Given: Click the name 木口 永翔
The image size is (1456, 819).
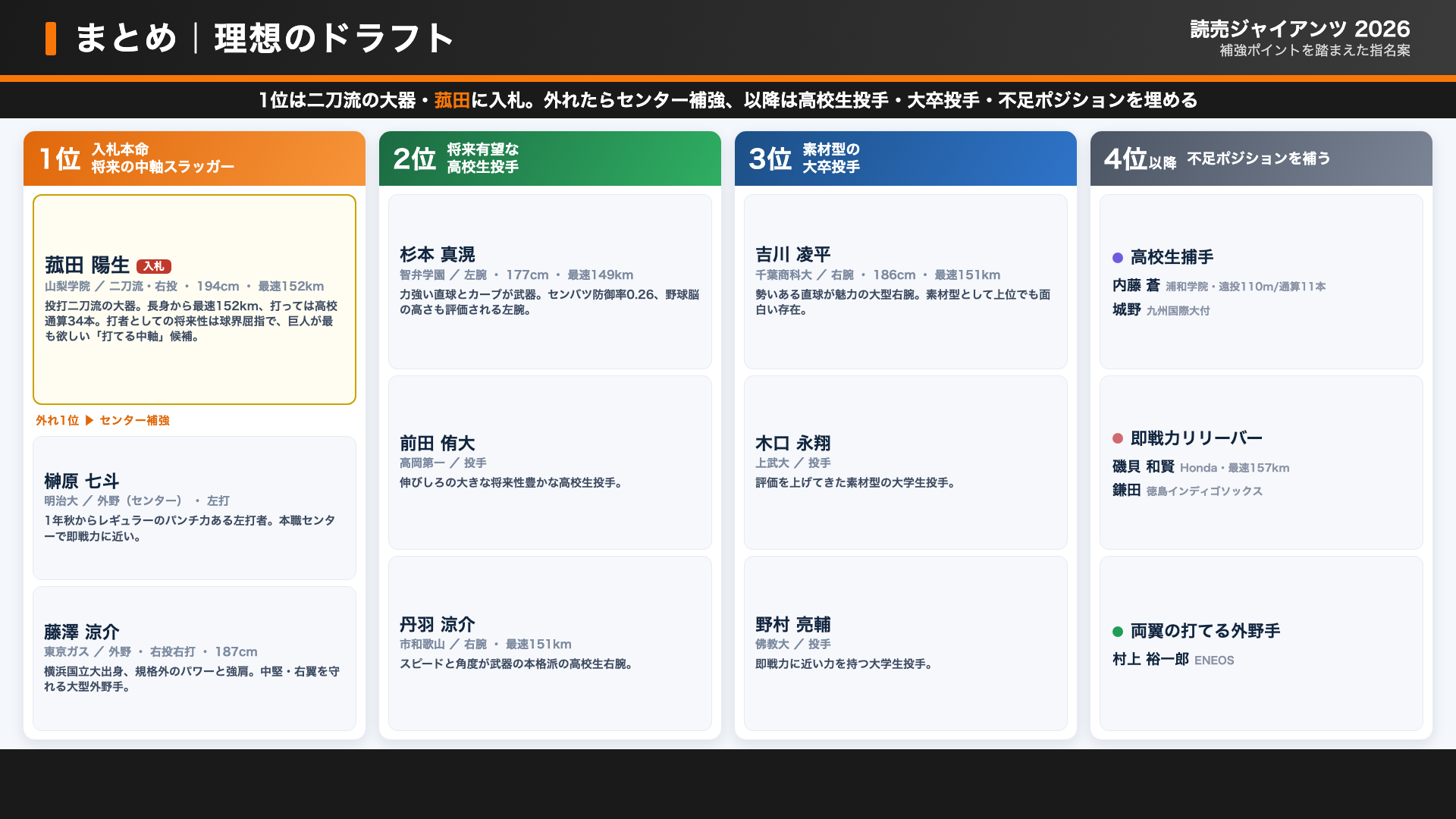Looking at the screenshot, I should tap(793, 443).
